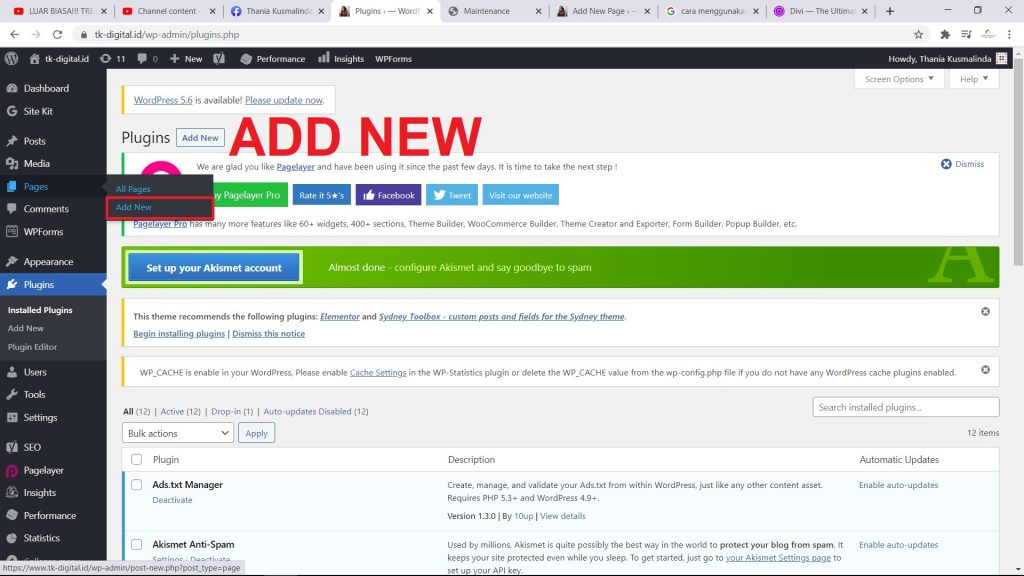Expand Screen Options panel
Screen dimensions: 1024x576
(x=899, y=79)
